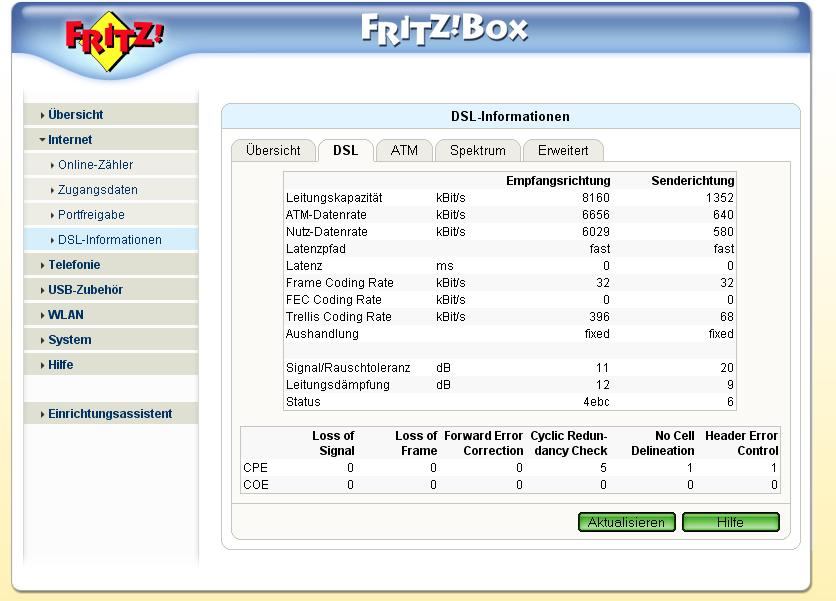Switch to the Übersicht tab

[273, 151]
